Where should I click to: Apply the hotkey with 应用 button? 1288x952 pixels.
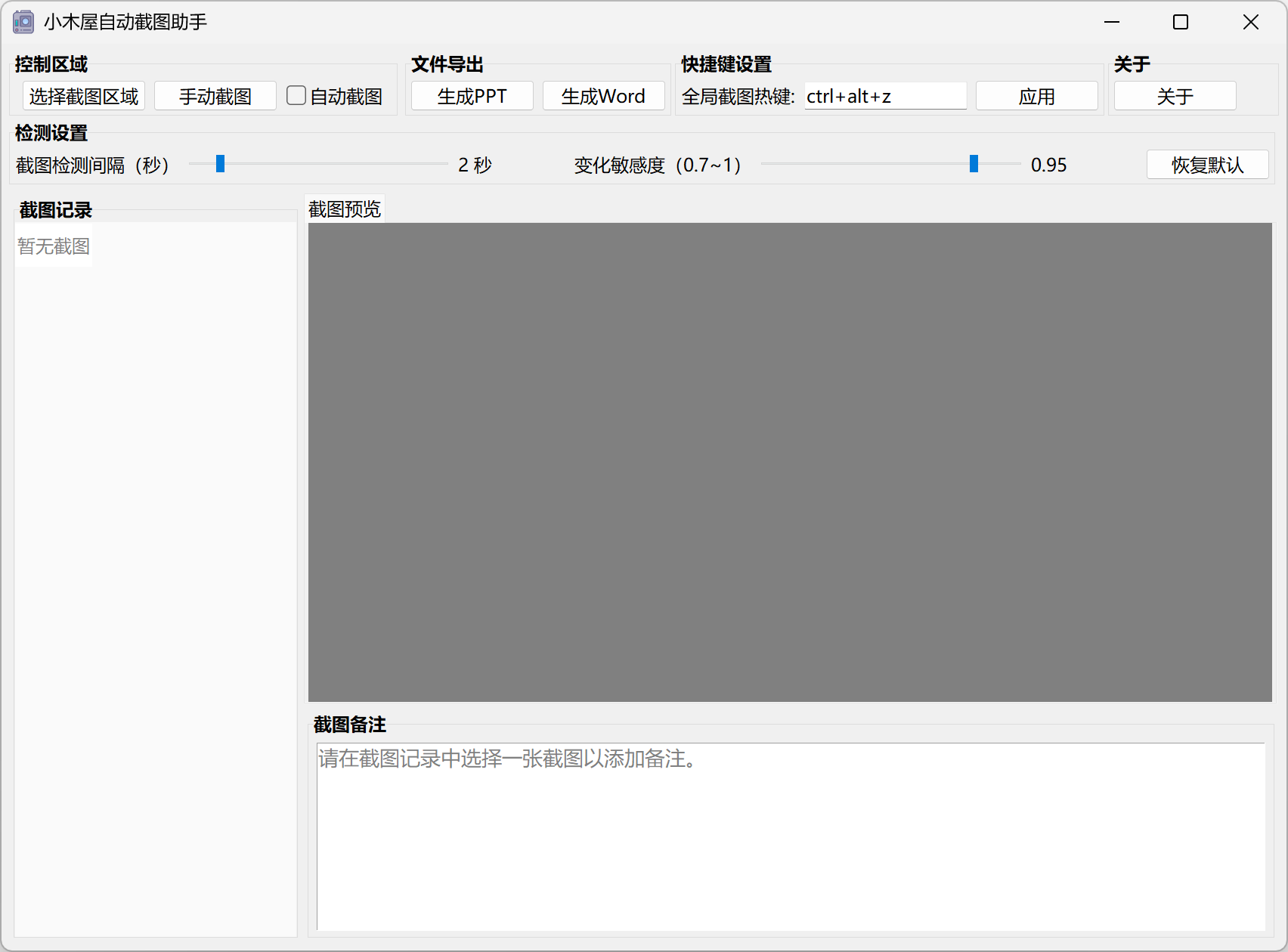click(x=1036, y=96)
